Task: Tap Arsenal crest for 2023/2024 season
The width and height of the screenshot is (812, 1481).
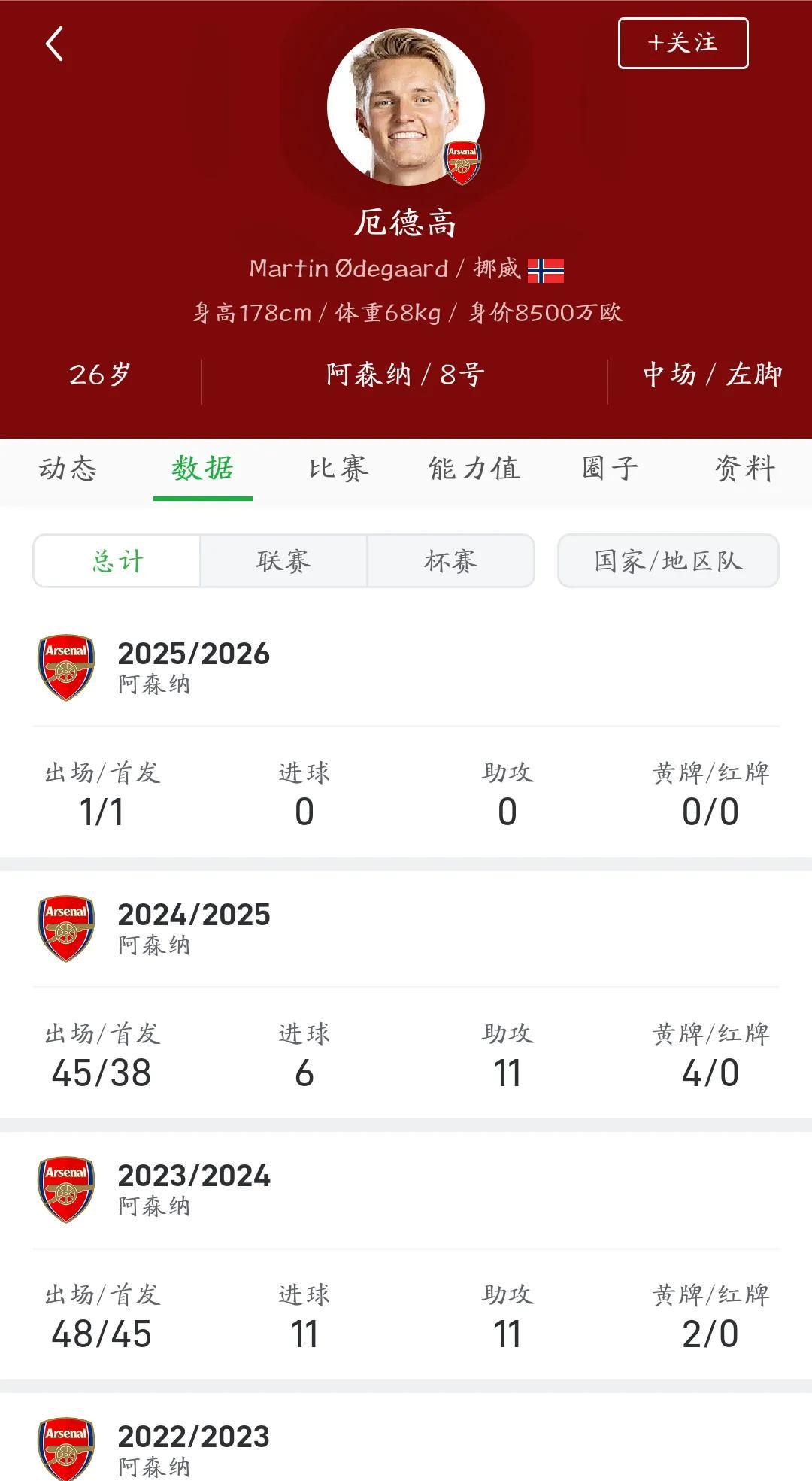Action: (x=66, y=1189)
